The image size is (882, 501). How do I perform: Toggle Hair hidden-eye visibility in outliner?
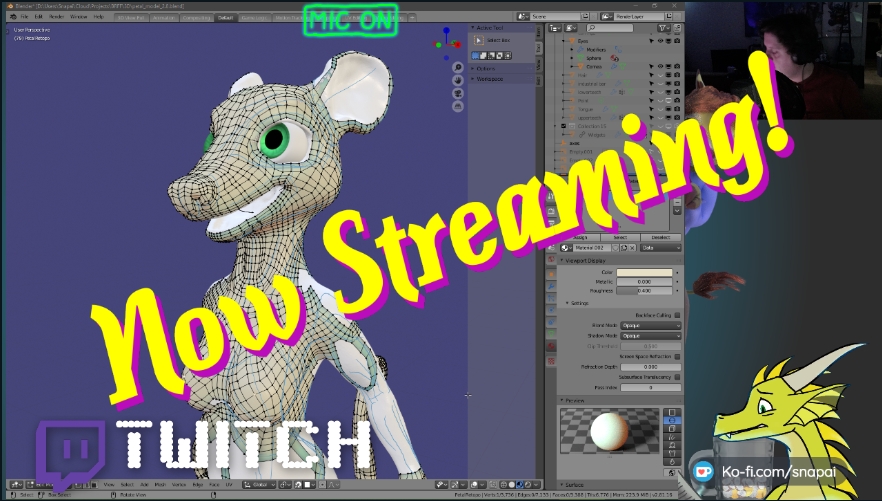point(660,75)
